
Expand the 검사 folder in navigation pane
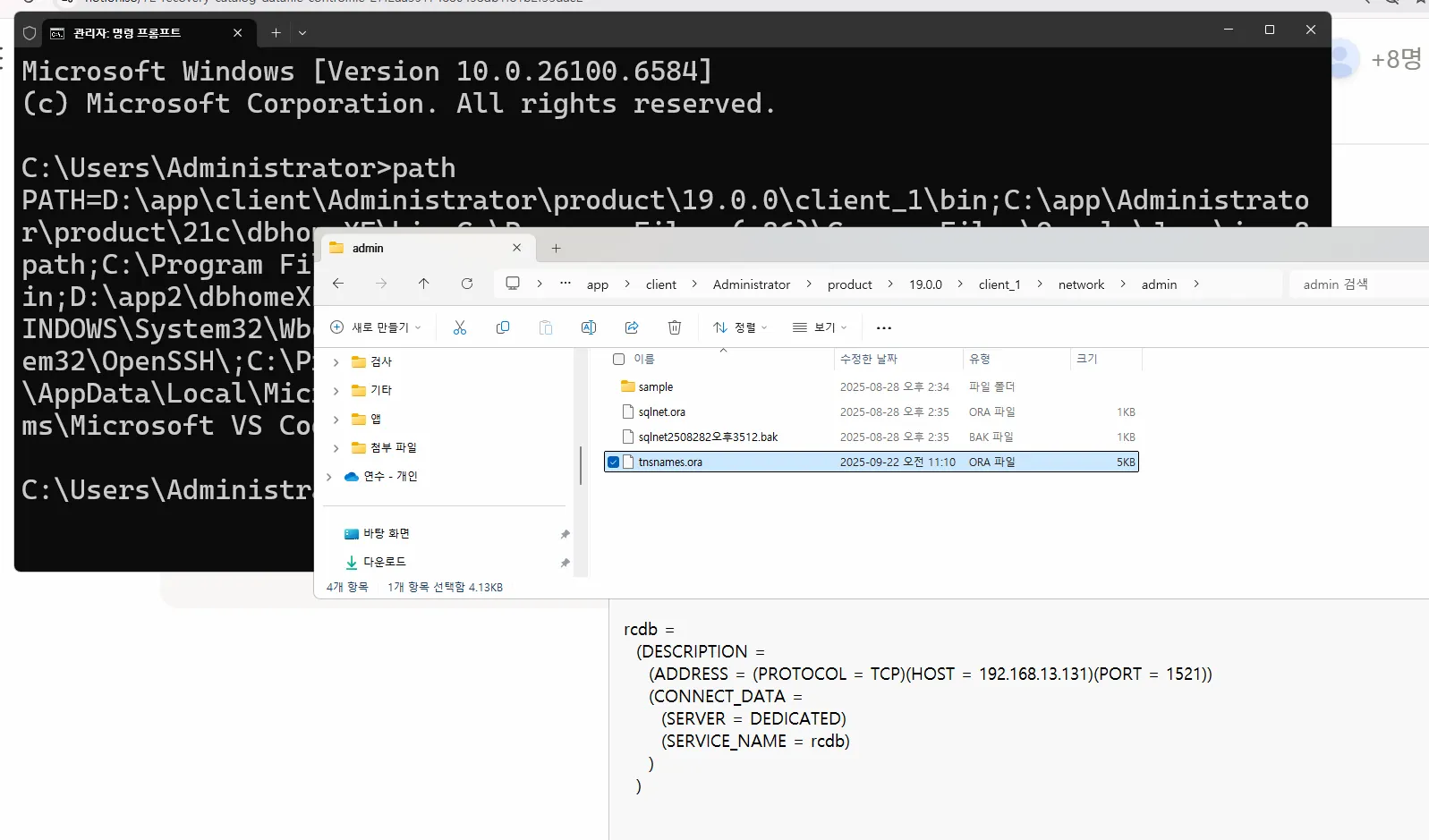336,362
